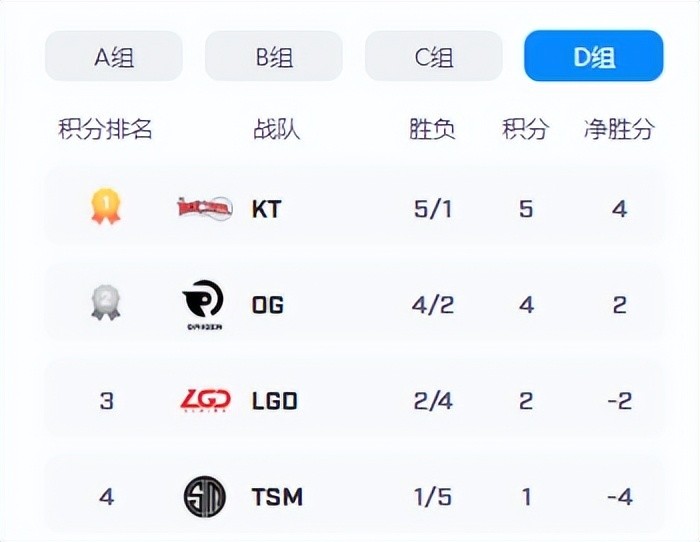Viewport: 700px width, 542px height.
Task: Click the KT team name
Action: point(267,209)
